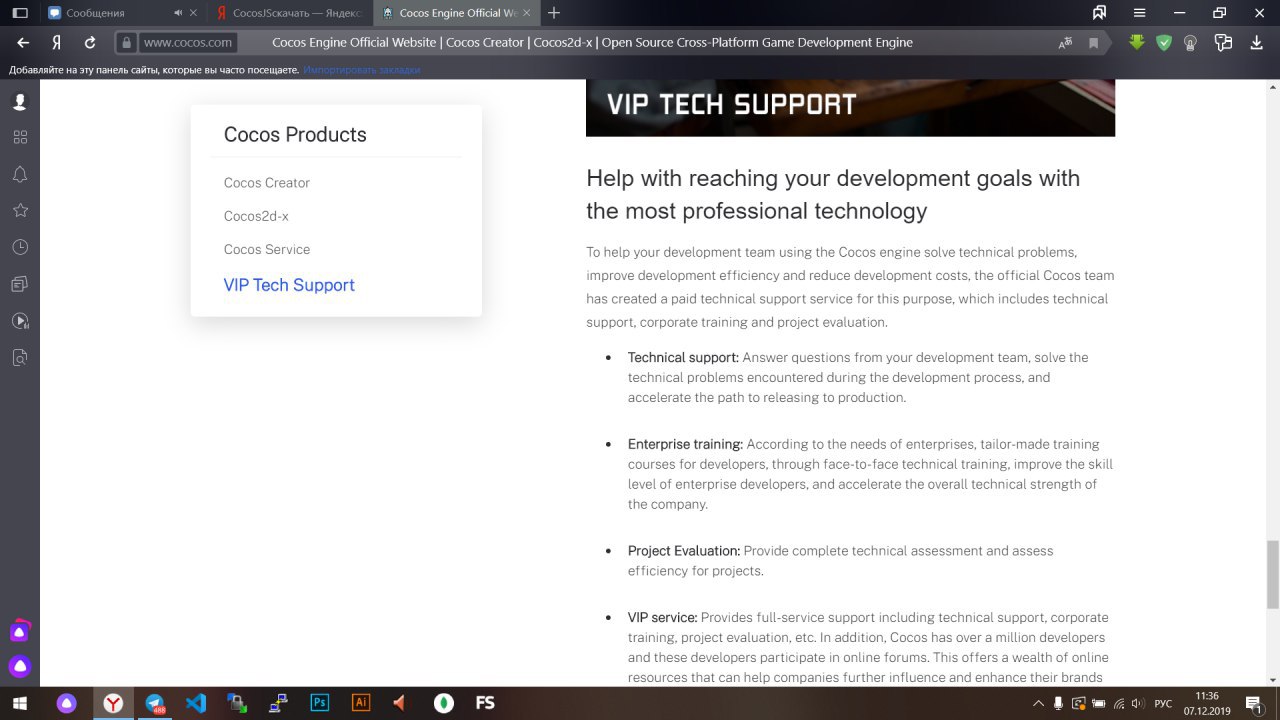Switch to the Сообщения tab
The height and width of the screenshot is (720, 1280).
95,13
